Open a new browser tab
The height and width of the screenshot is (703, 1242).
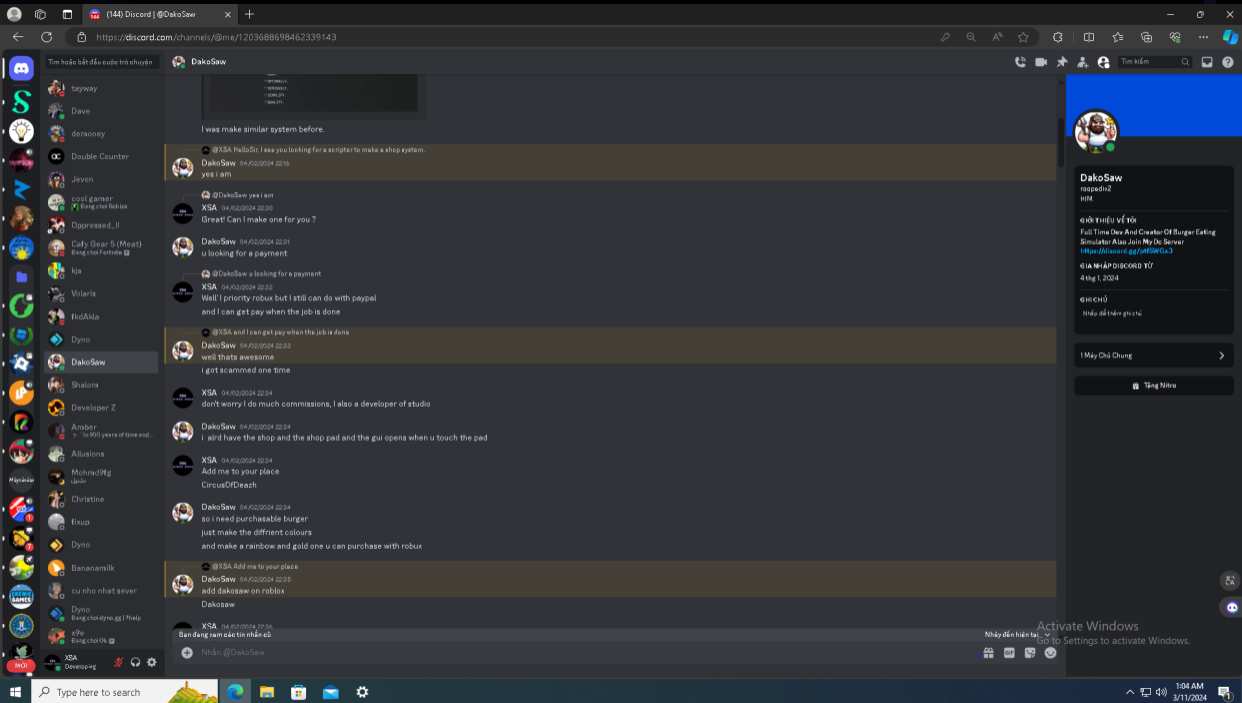pos(249,14)
